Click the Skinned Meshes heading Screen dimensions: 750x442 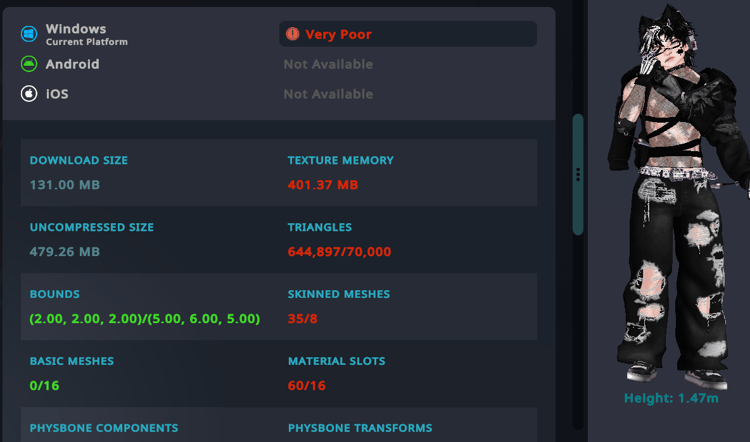click(x=339, y=294)
